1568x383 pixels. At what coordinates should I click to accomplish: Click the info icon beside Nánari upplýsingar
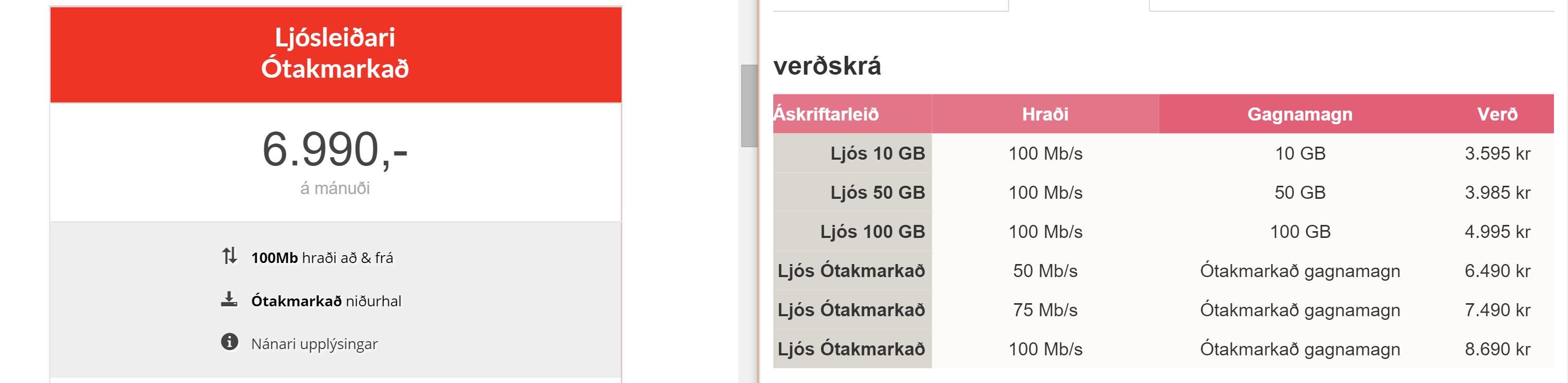(229, 342)
